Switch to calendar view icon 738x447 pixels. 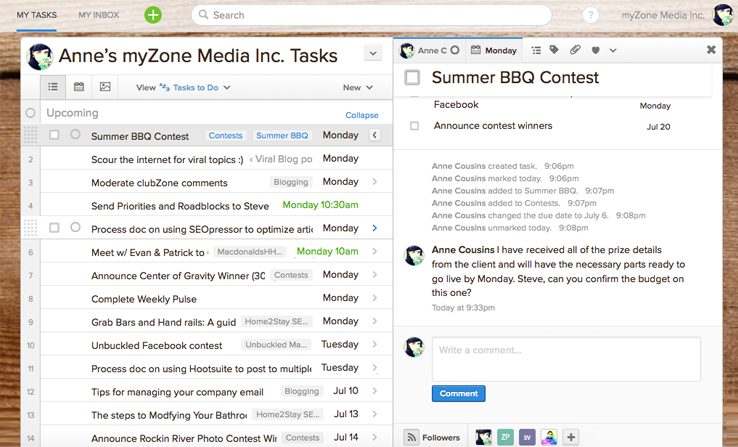coord(79,87)
